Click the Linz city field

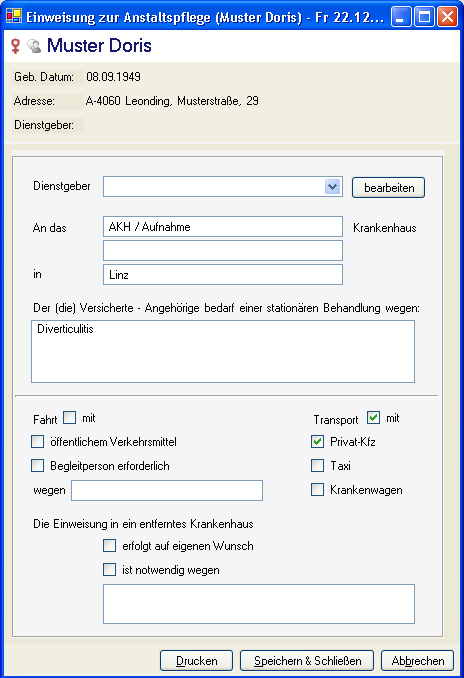tap(223, 275)
